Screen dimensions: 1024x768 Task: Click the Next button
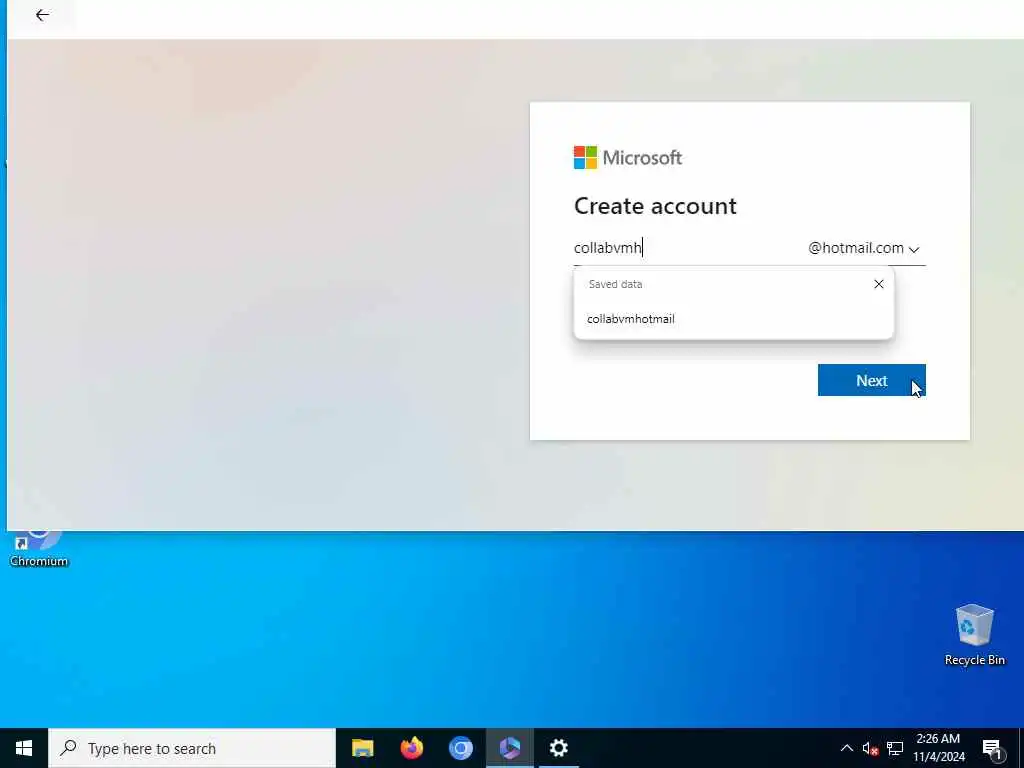[871, 380]
